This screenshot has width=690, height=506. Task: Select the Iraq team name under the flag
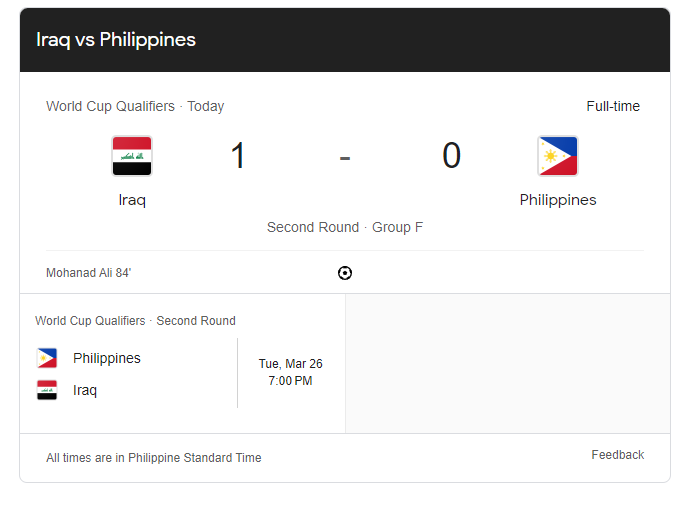[132, 200]
